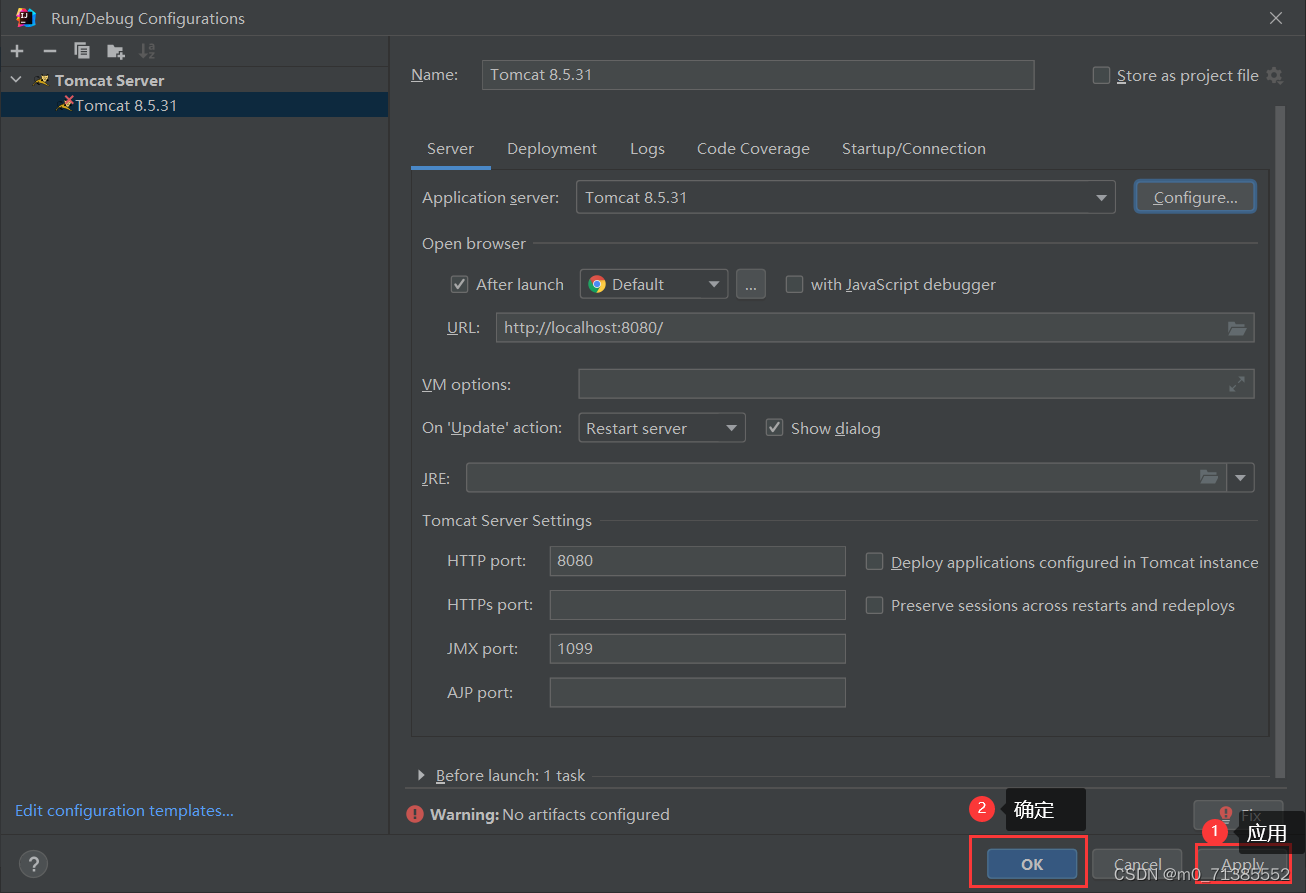Click the vertical scrollbar of settings panel
1306x893 pixels.
pos(1280,440)
